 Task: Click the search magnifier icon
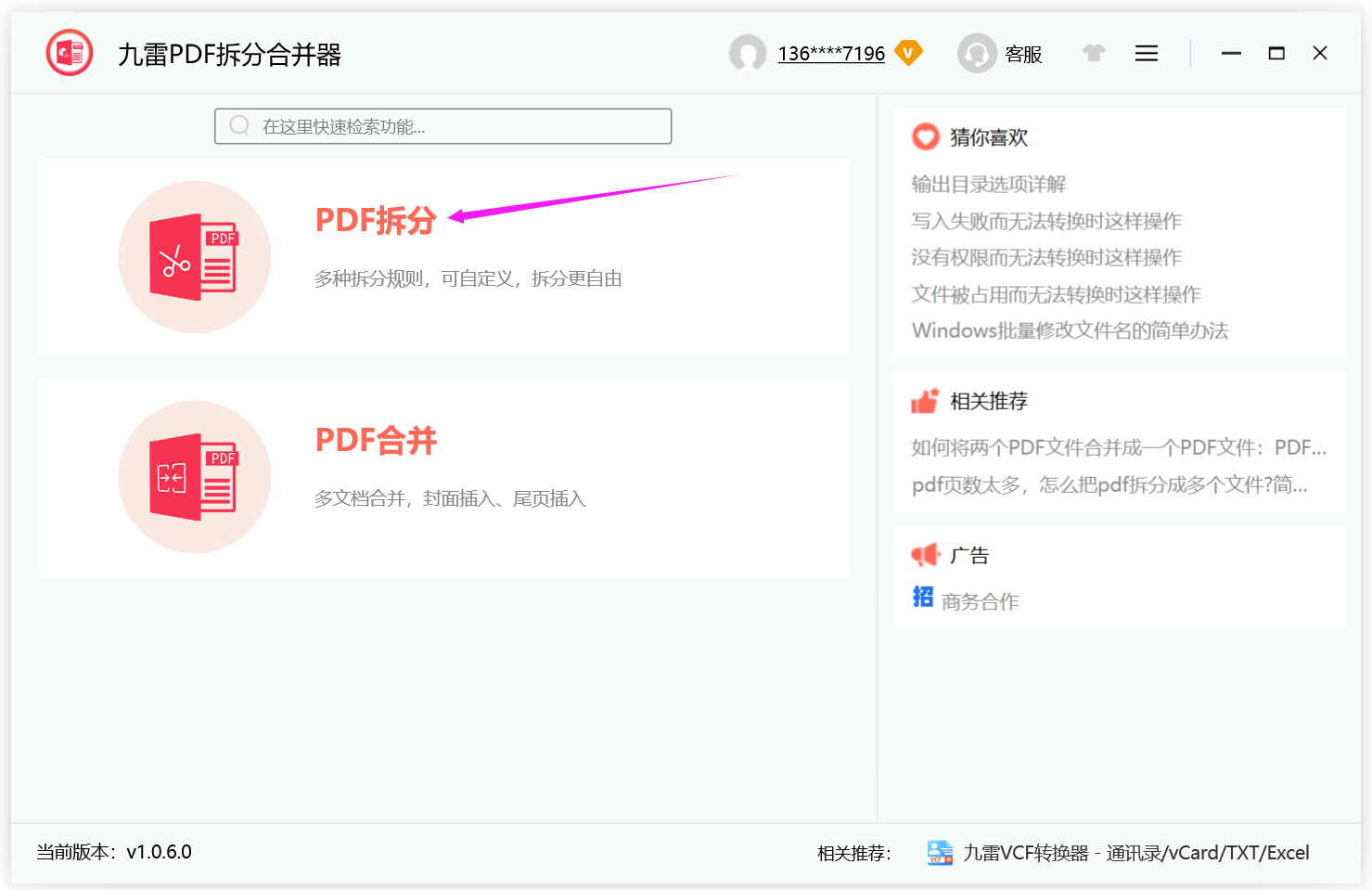click(x=239, y=125)
